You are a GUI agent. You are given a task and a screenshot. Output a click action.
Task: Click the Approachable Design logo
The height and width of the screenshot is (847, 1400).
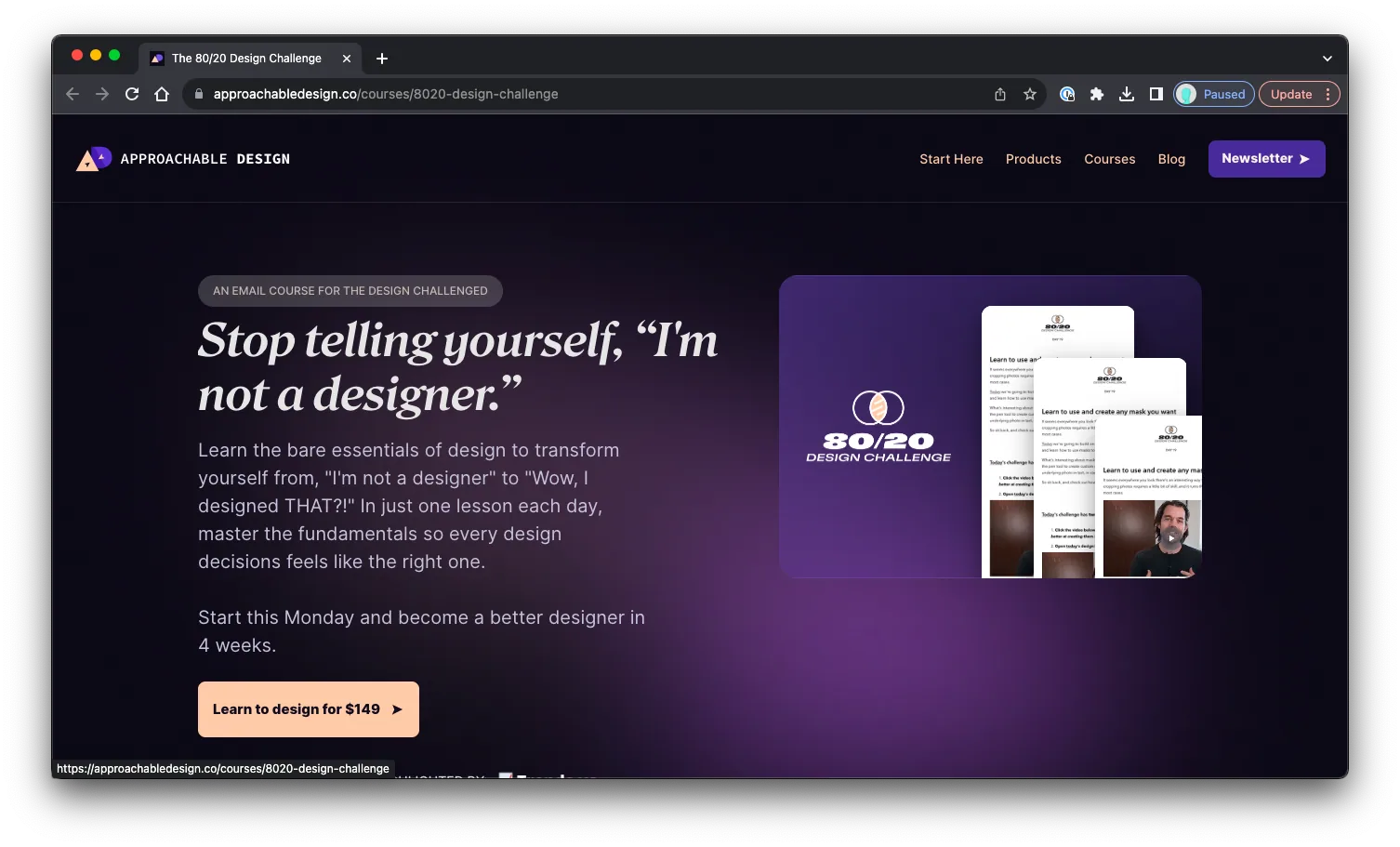(183, 159)
